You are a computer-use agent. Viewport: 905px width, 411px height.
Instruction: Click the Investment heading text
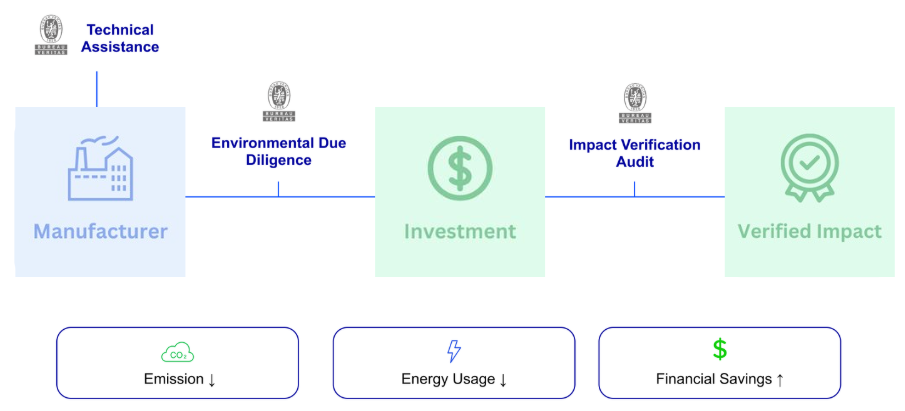click(x=460, y=232)
